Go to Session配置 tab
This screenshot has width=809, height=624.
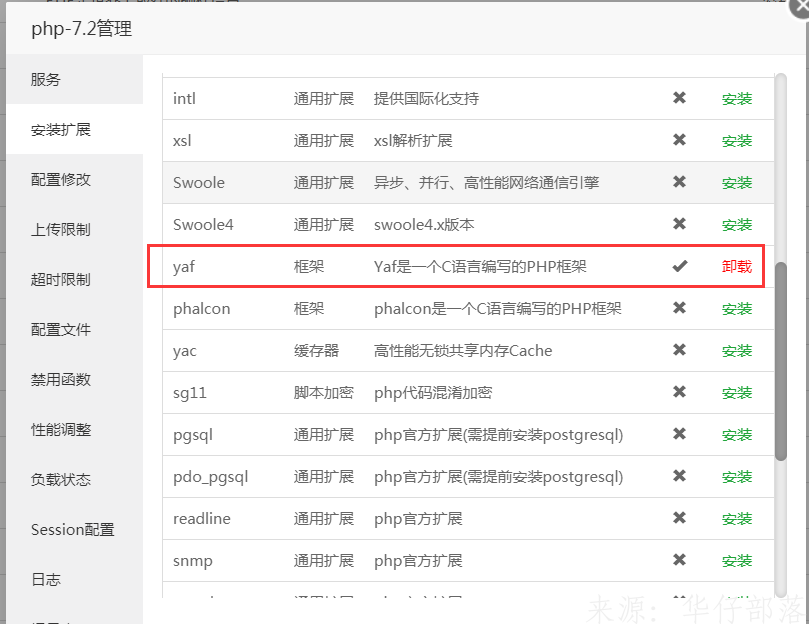point(72,530)
